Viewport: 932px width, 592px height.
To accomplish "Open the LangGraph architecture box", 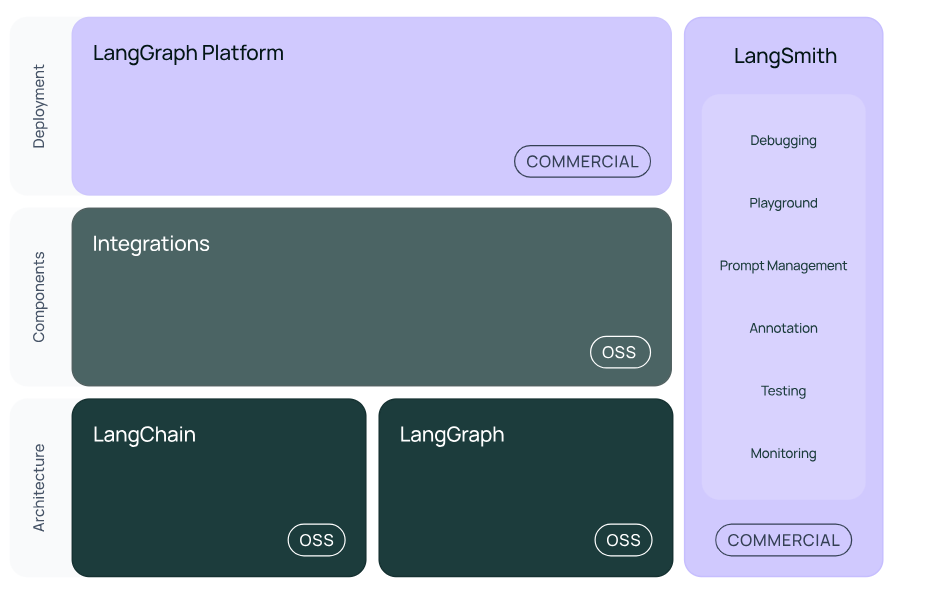I will pos(525,487).
